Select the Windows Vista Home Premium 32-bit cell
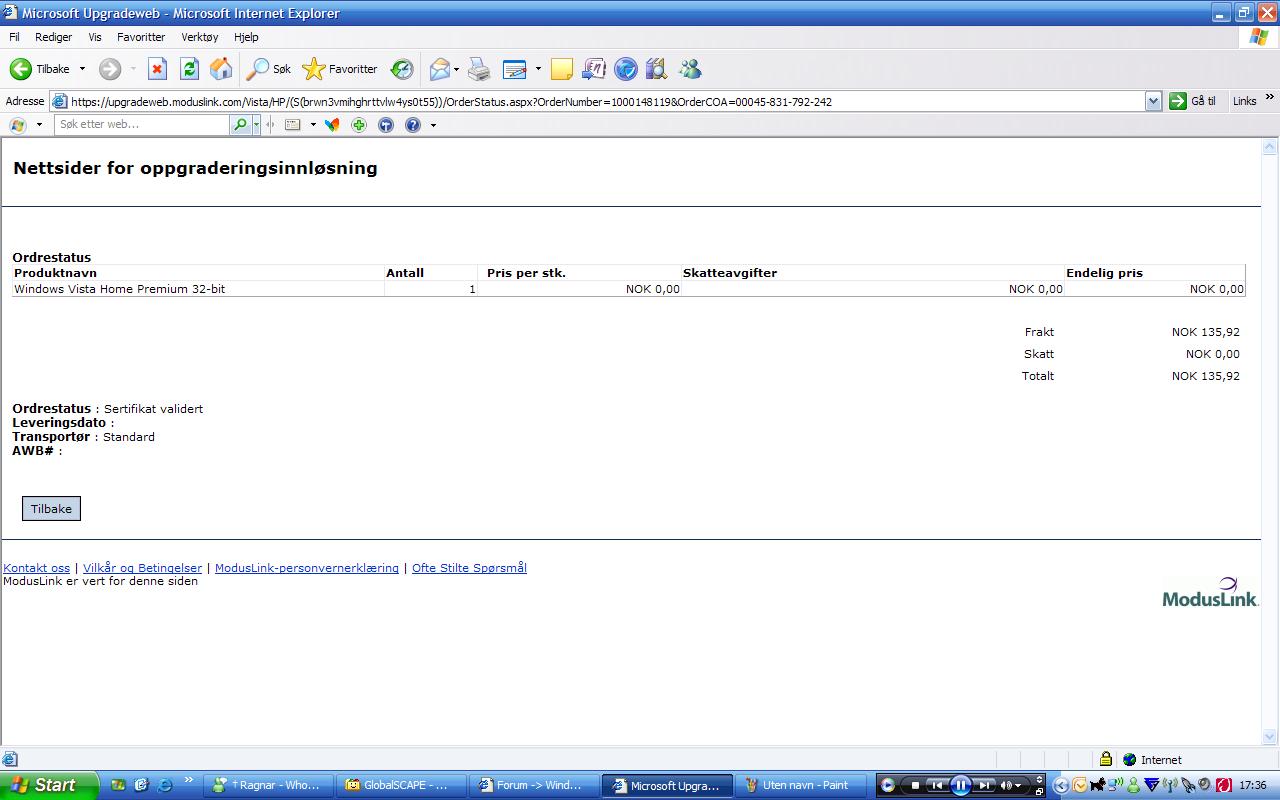This screenshot has height=800, width=1280. (x=198, y=289)
